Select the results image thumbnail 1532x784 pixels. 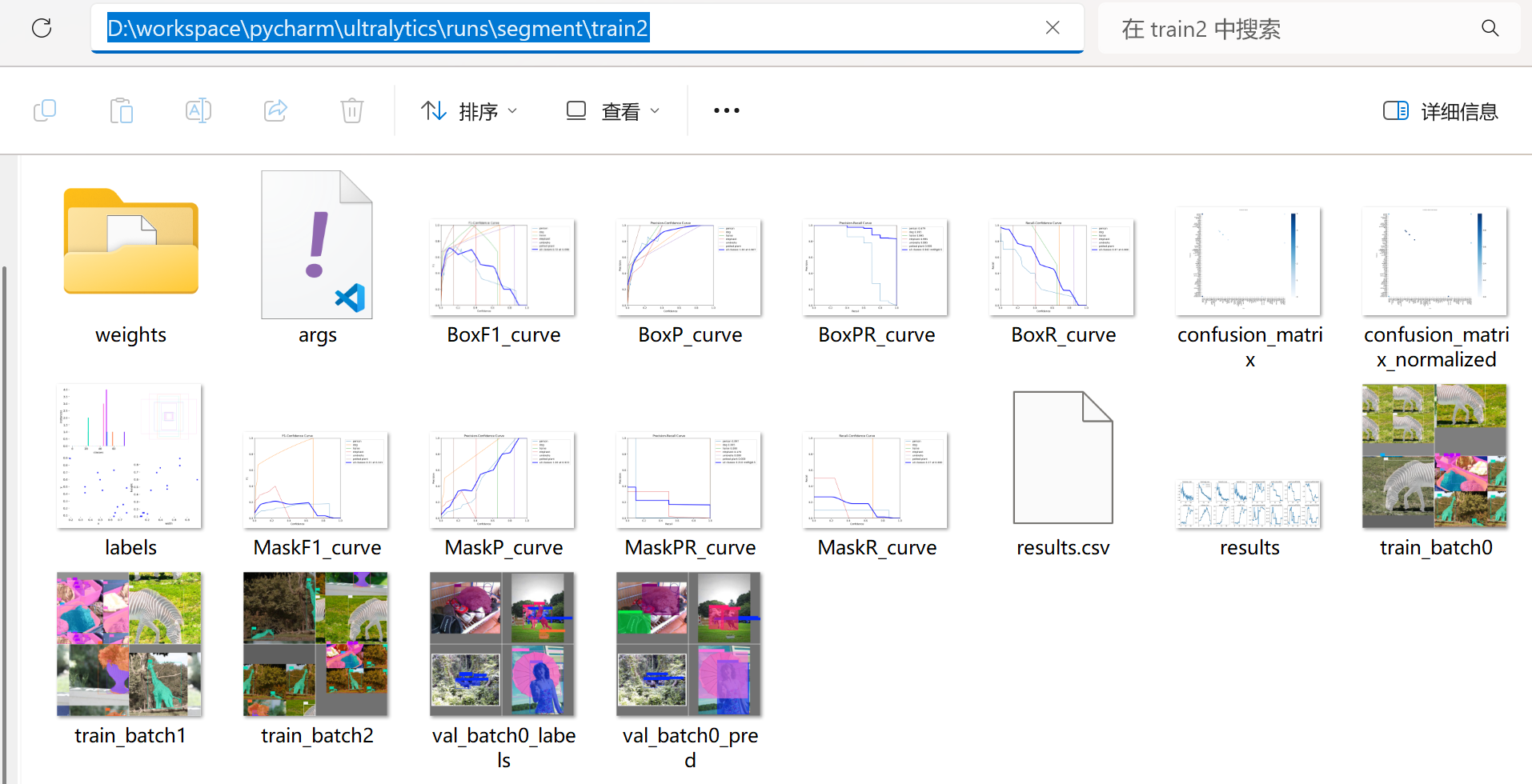coord(1249,504)
